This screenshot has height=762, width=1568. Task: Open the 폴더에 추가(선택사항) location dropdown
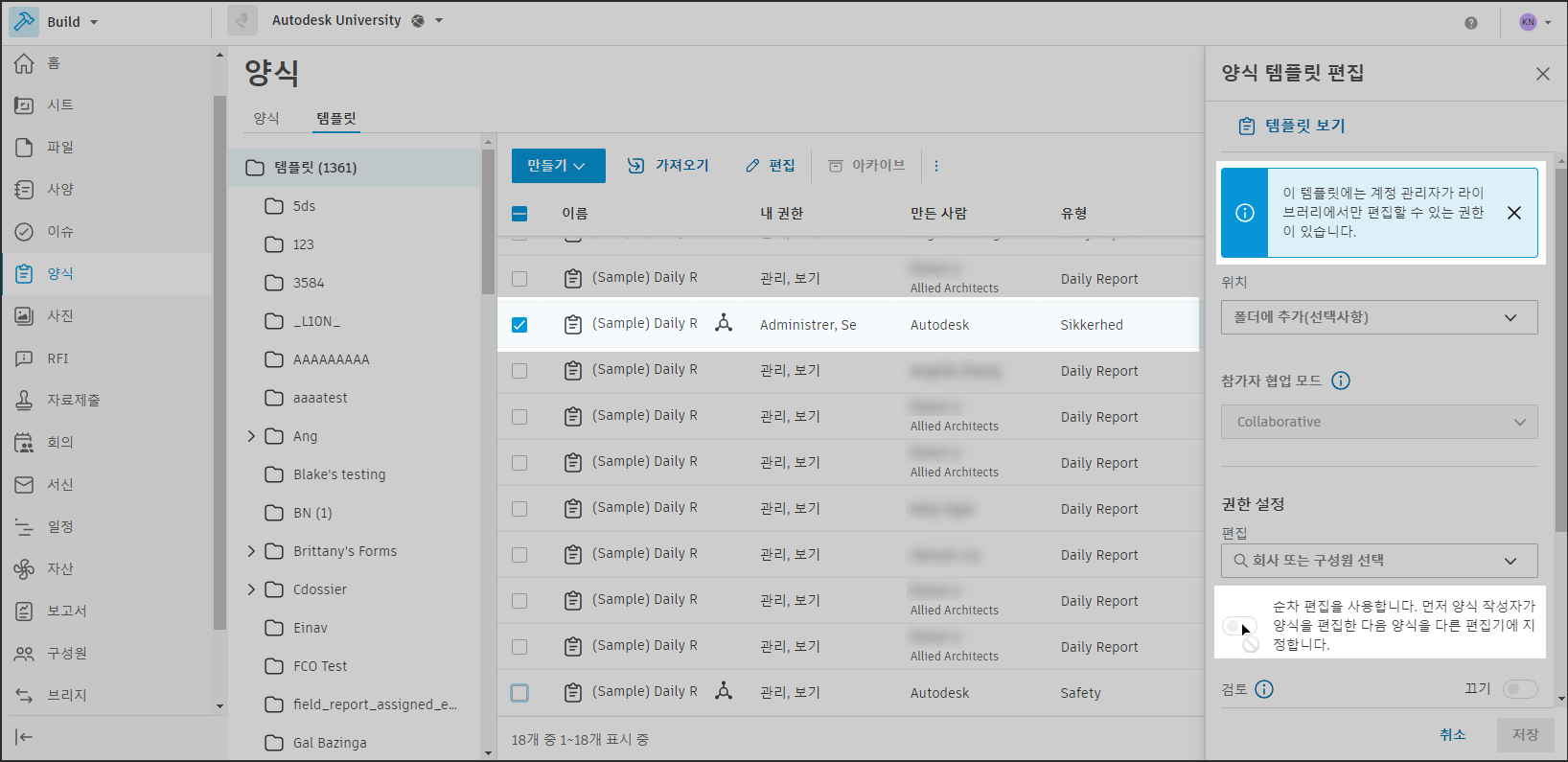(1379, 317)
